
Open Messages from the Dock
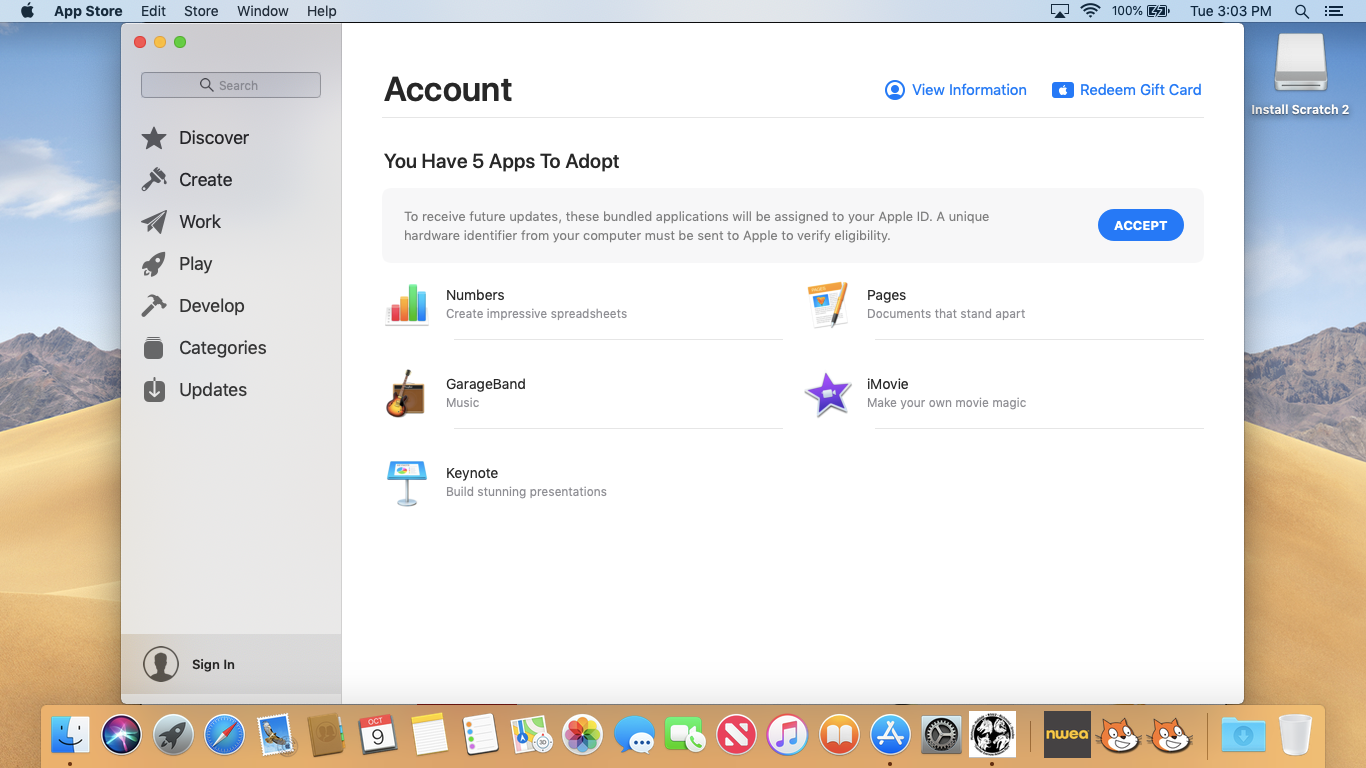point(634,736)
